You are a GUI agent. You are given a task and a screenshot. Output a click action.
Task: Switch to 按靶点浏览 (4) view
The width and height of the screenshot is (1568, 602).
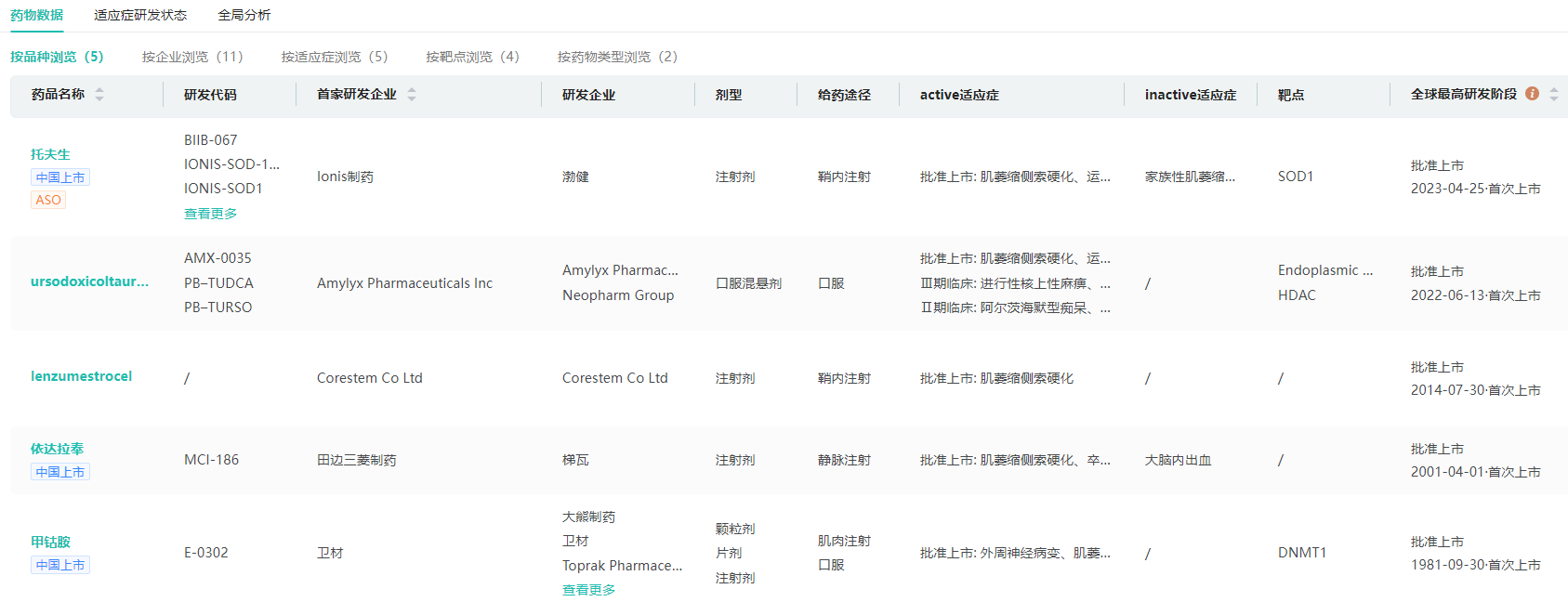[x=472, y=57]
